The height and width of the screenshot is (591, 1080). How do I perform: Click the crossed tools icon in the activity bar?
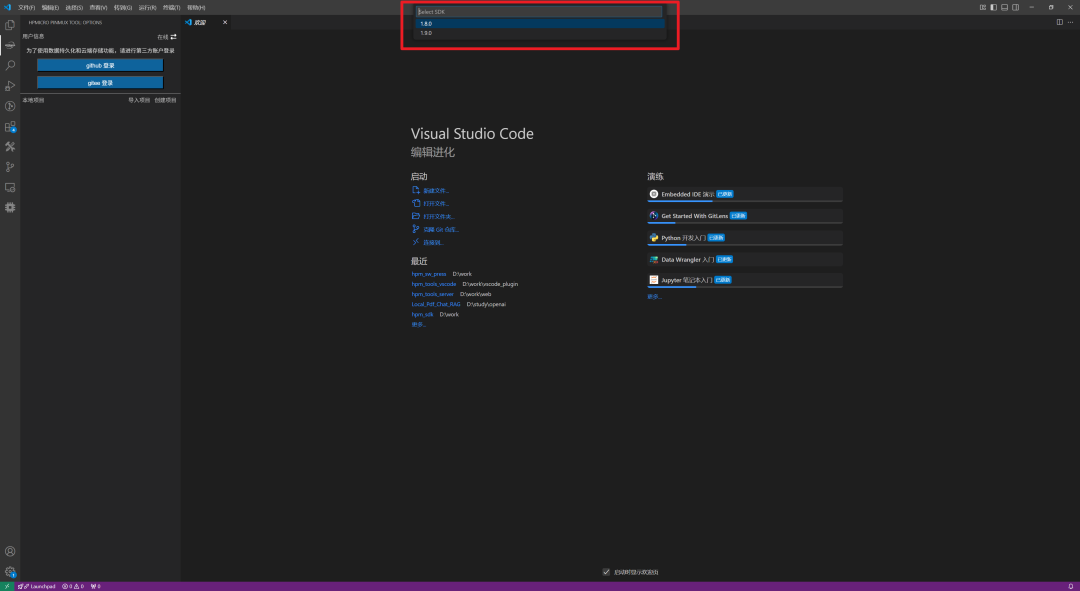click(10, 147)
